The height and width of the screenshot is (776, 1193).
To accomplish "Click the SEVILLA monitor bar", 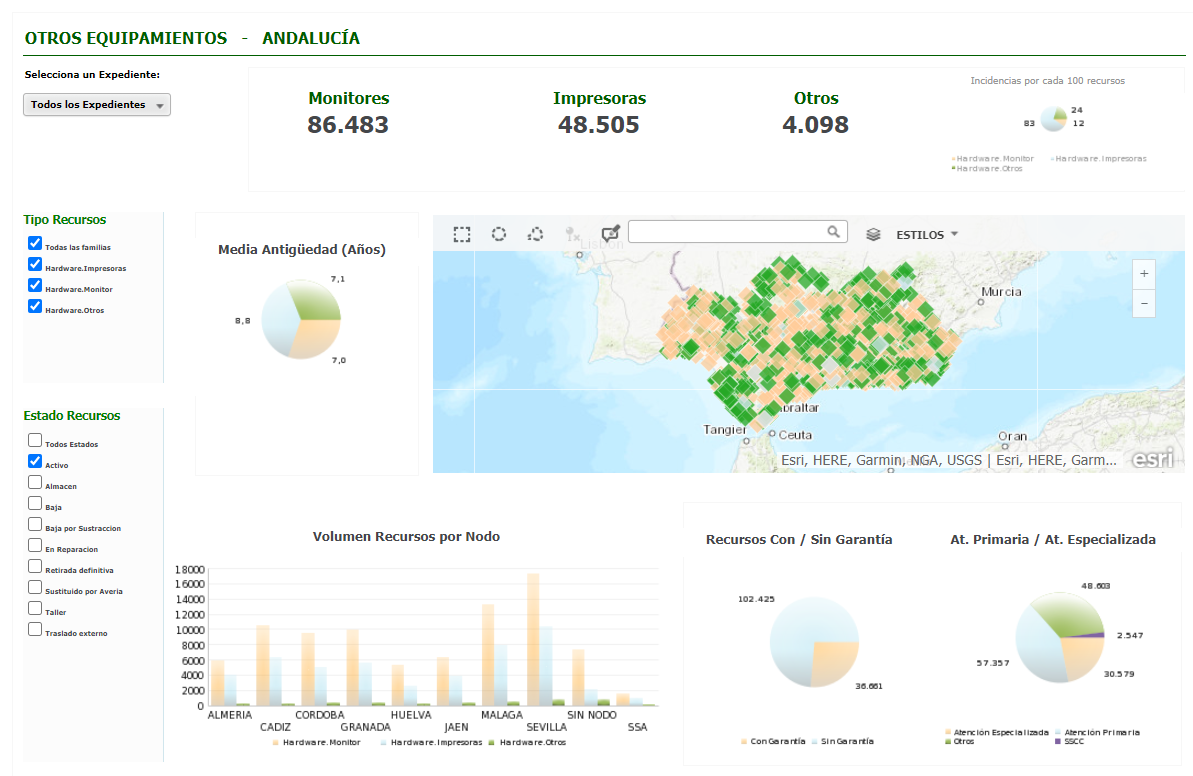I will (x=533, y=640).
